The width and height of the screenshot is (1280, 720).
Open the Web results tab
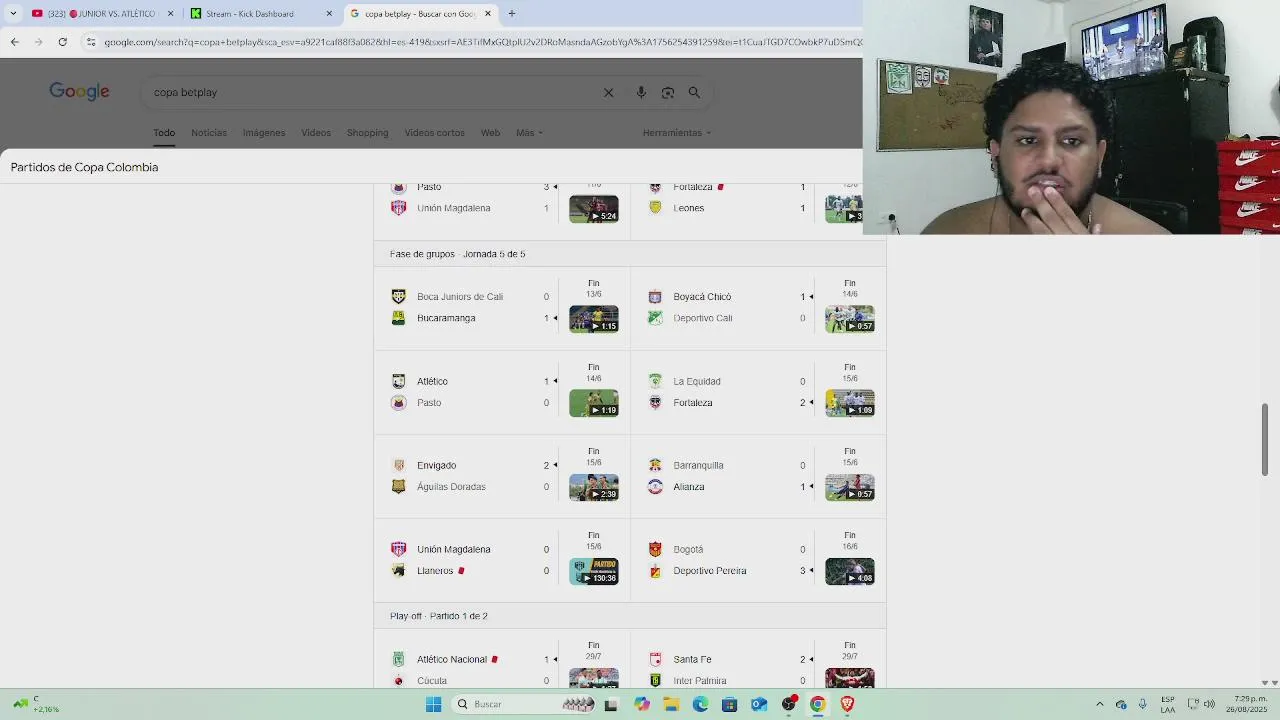coord(490,132)
